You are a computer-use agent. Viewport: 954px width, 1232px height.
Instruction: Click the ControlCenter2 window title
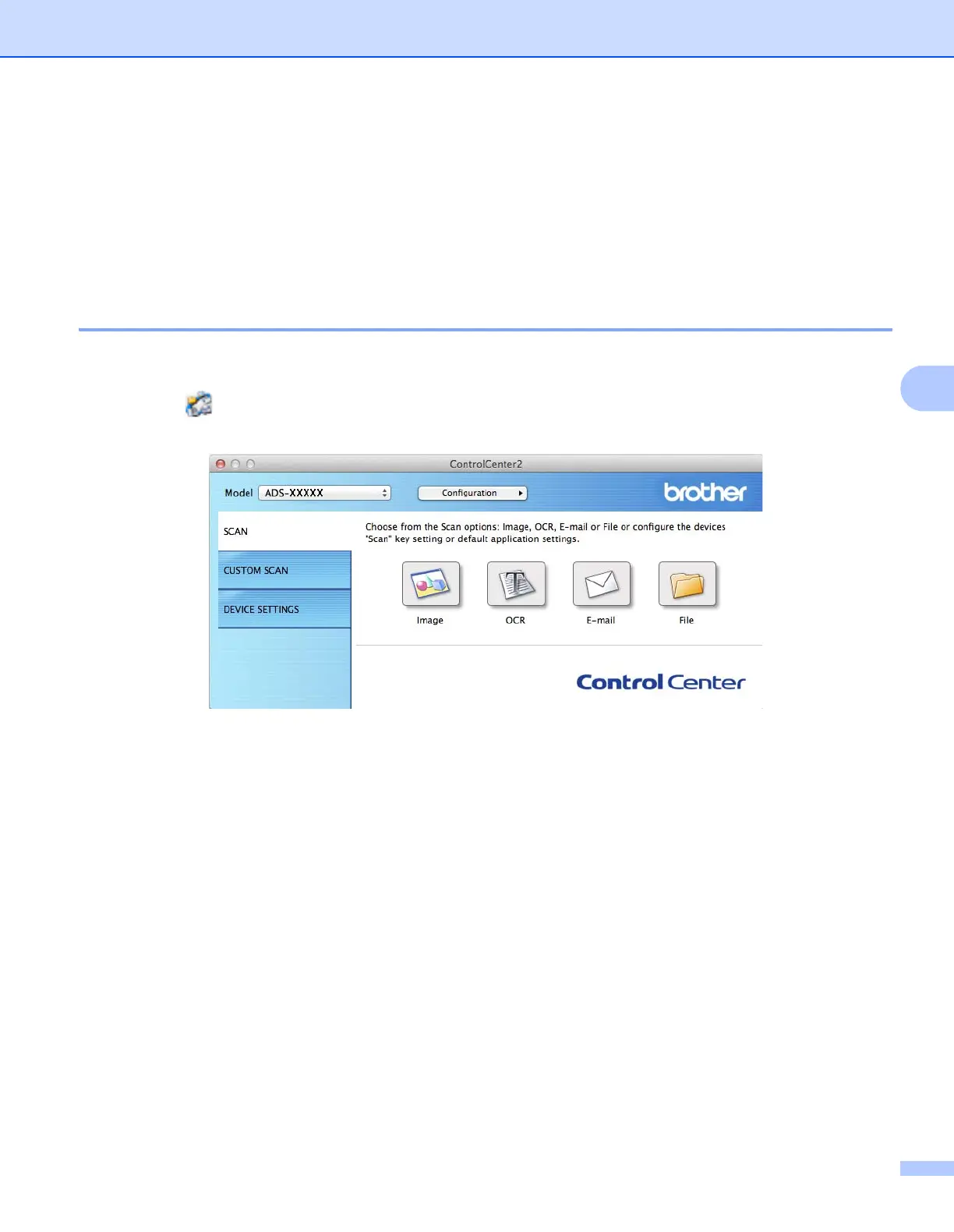pos(486,464)
